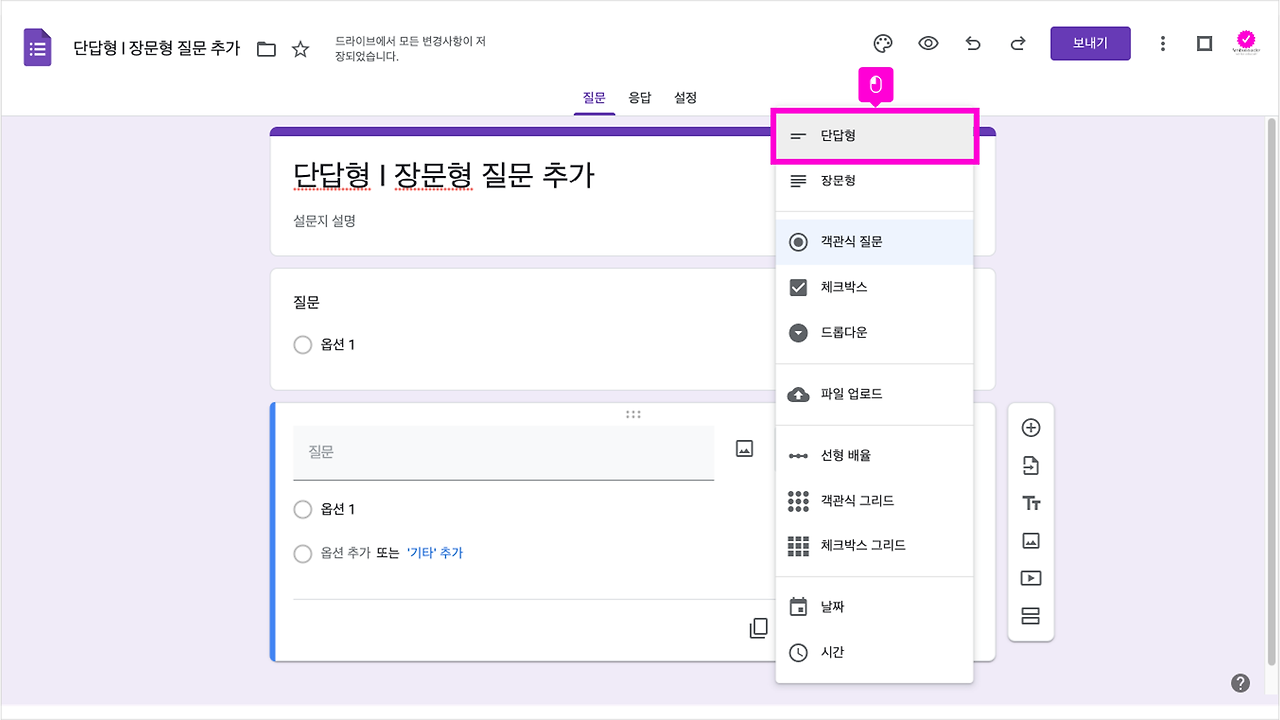Duplicate the question using the copy icon
The width and height of the screenshot is (1280, 720).
758,628
